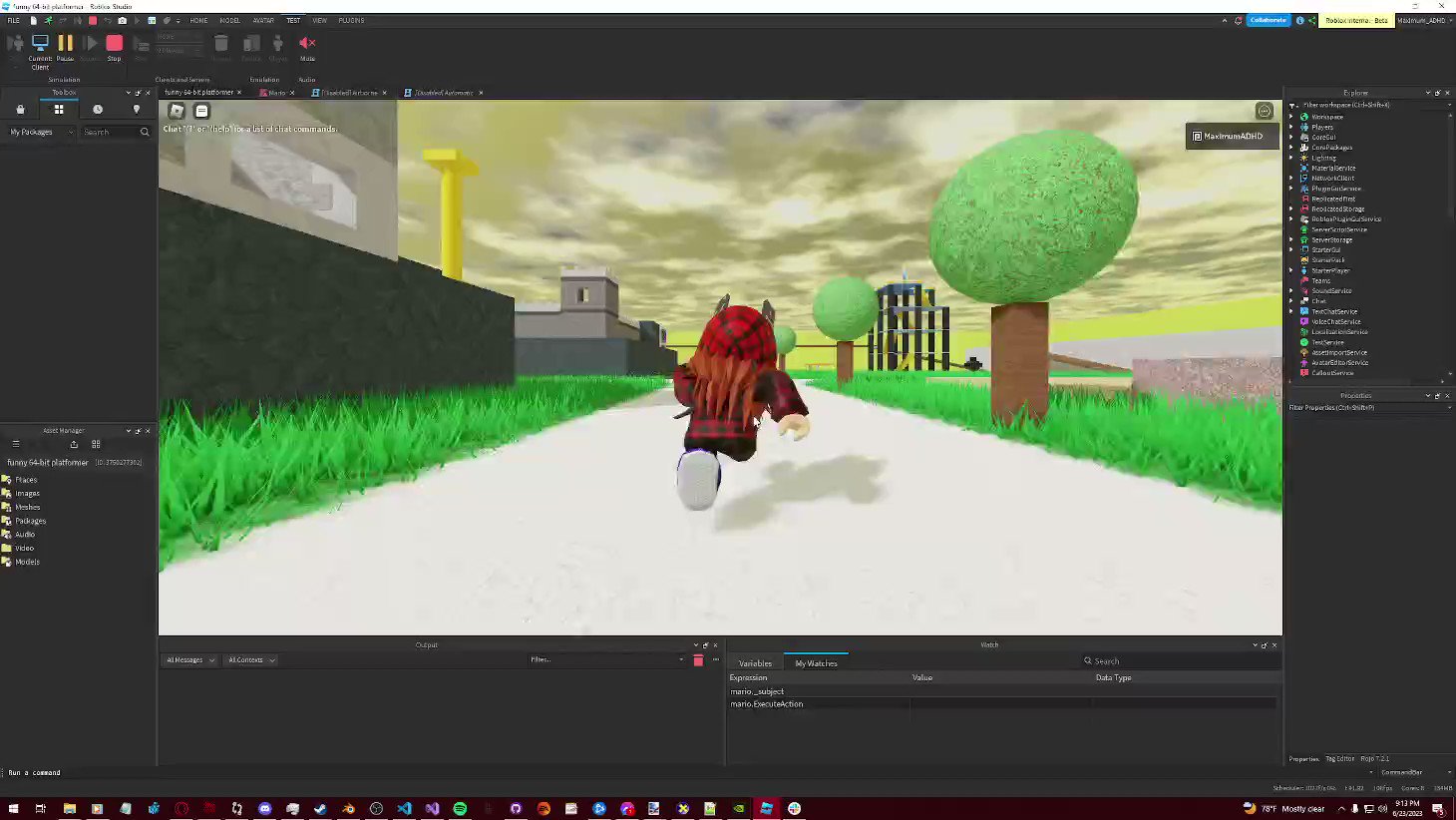Open the Roblox menu icon in the game viewport

click(x=177, y=111)
